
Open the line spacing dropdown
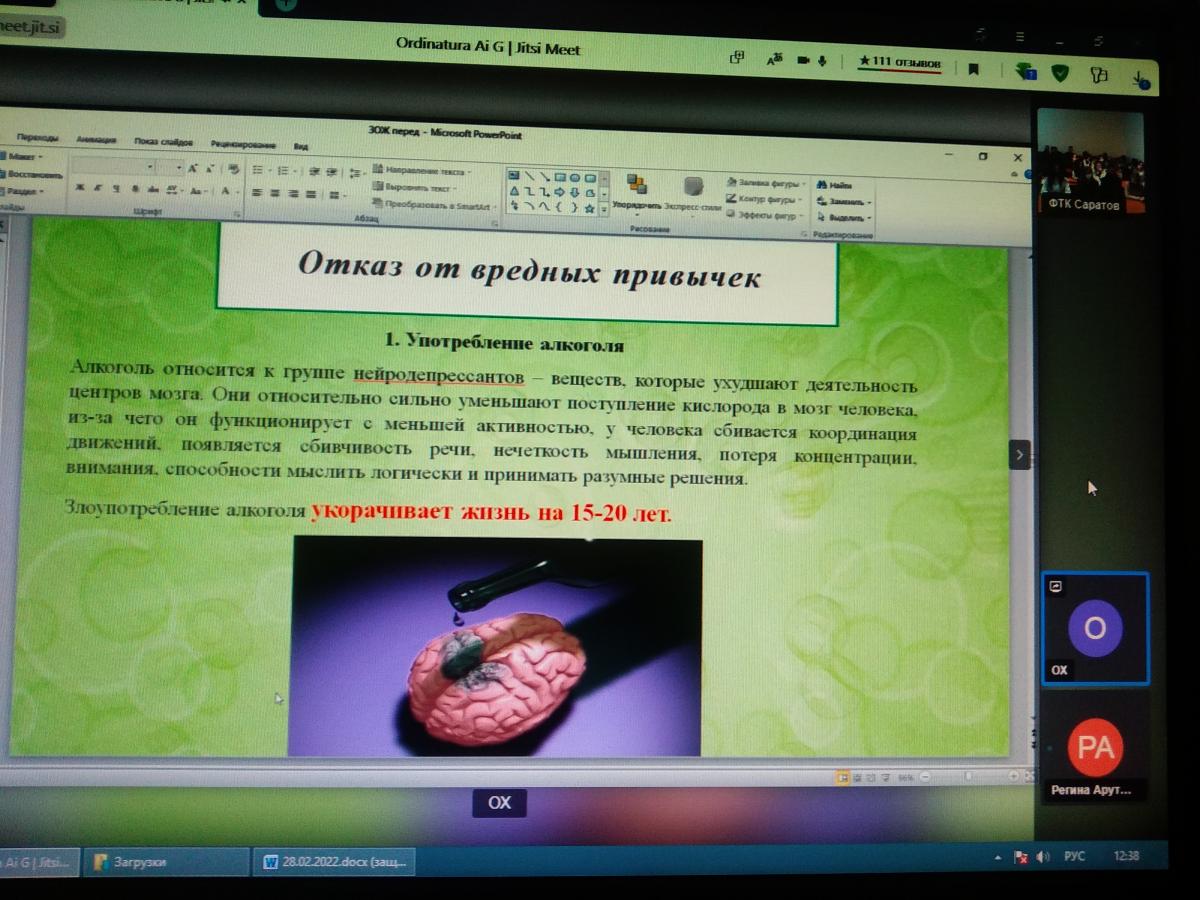click(357, 173)
